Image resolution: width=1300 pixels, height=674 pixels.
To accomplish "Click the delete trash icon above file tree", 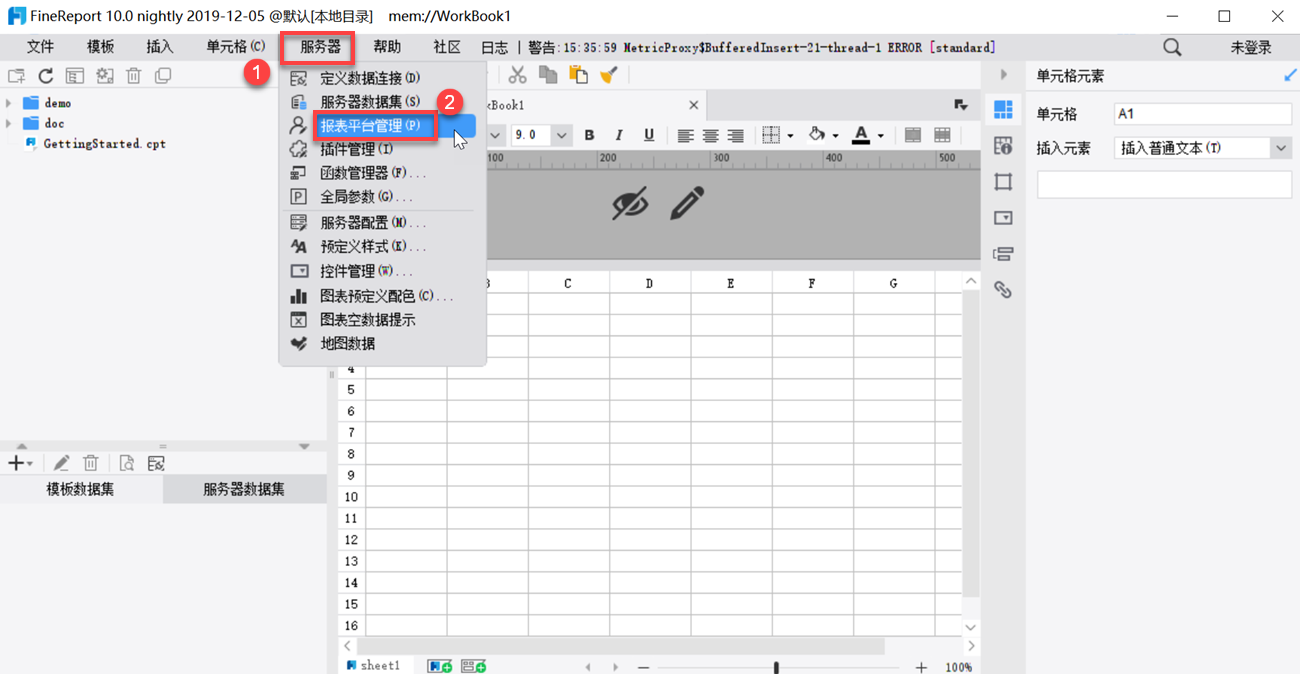I will point(134,76).
